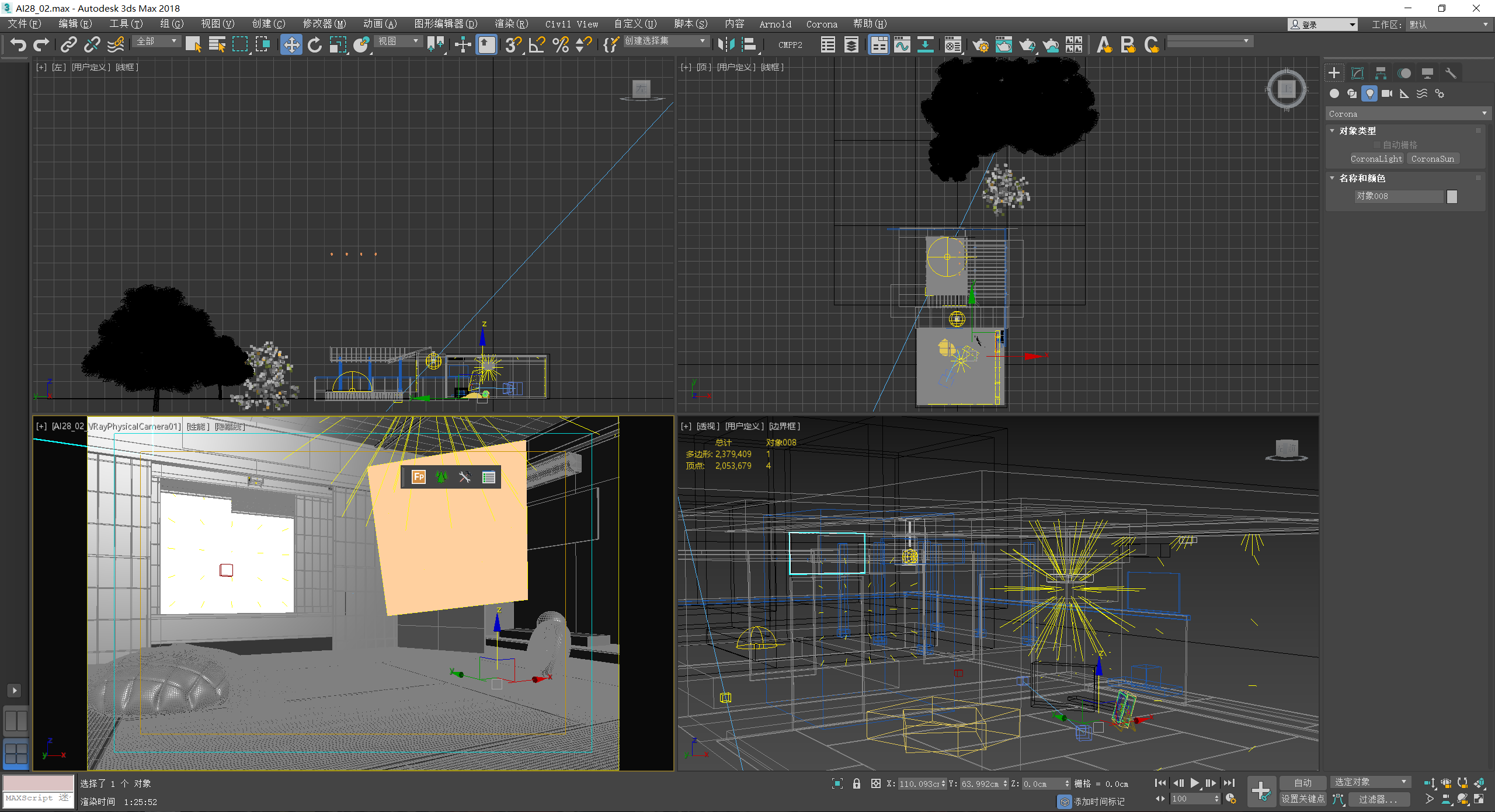Click the Select and Place tool

(x=361, y=44)
